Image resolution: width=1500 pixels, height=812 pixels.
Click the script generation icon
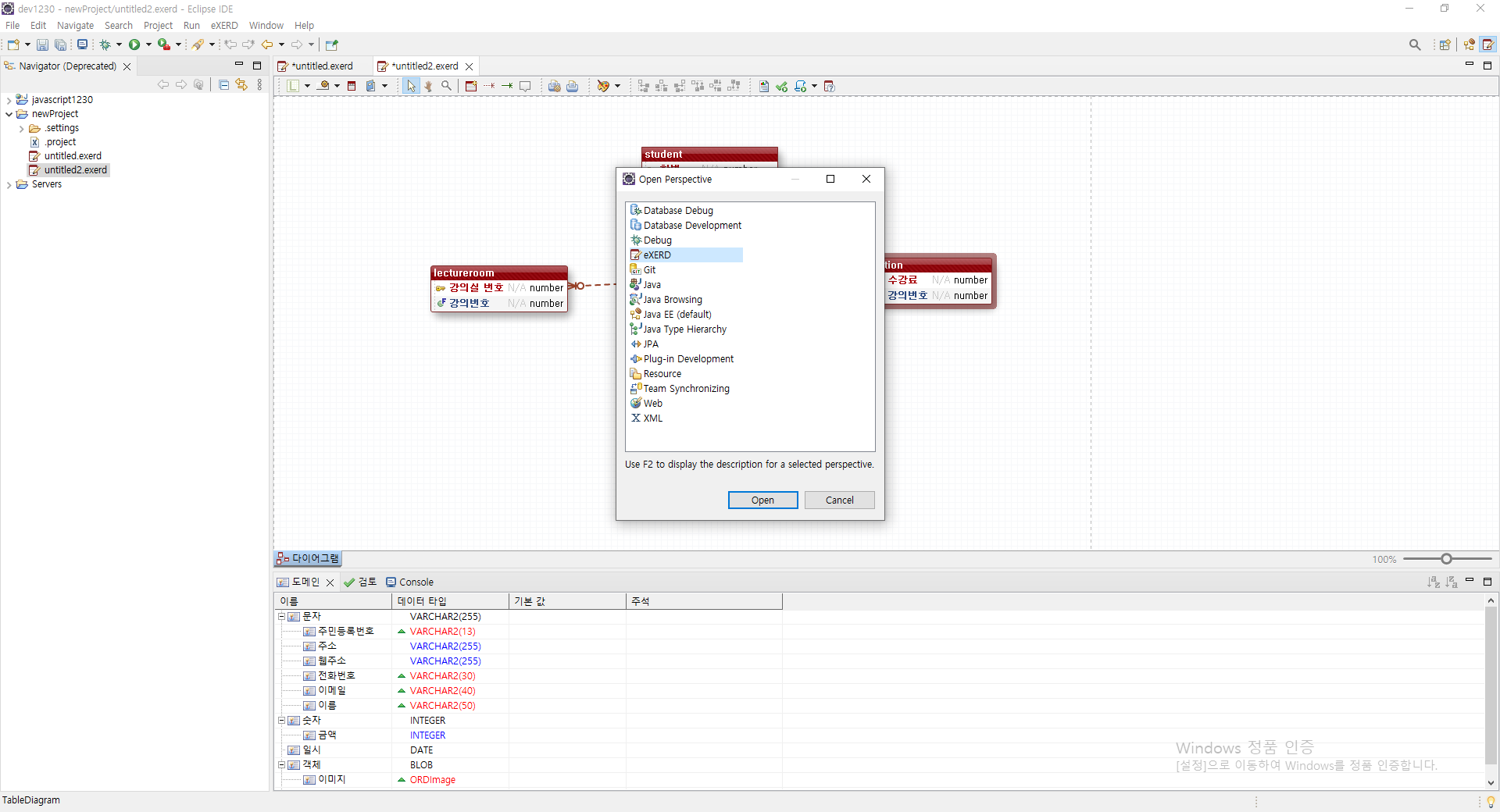[x=800, y=86]
